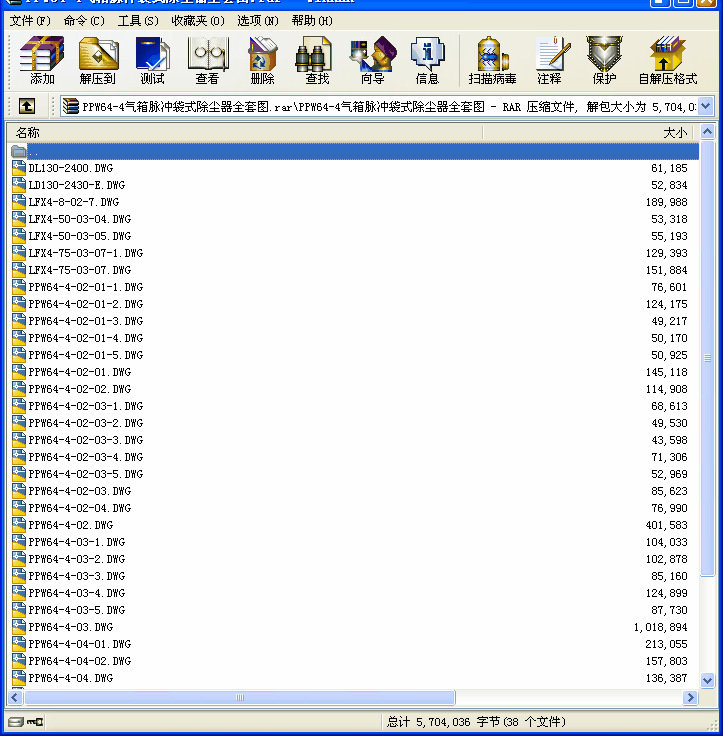The width and height of the screenshot is (723, 736).
Task: Open the View (查看) toolbar icon
Action: click(x=207, y=59)
